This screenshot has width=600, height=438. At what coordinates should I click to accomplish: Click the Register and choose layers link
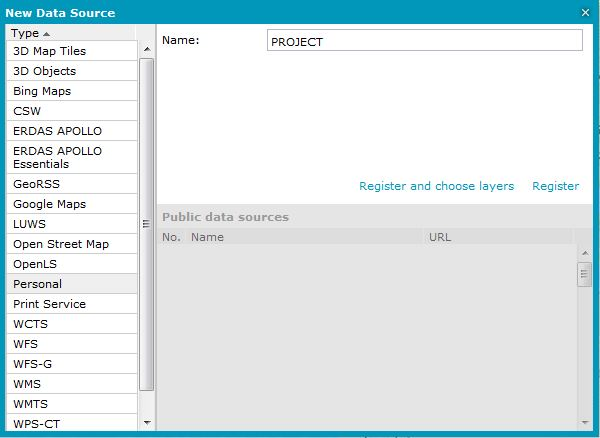coord(436,186)
